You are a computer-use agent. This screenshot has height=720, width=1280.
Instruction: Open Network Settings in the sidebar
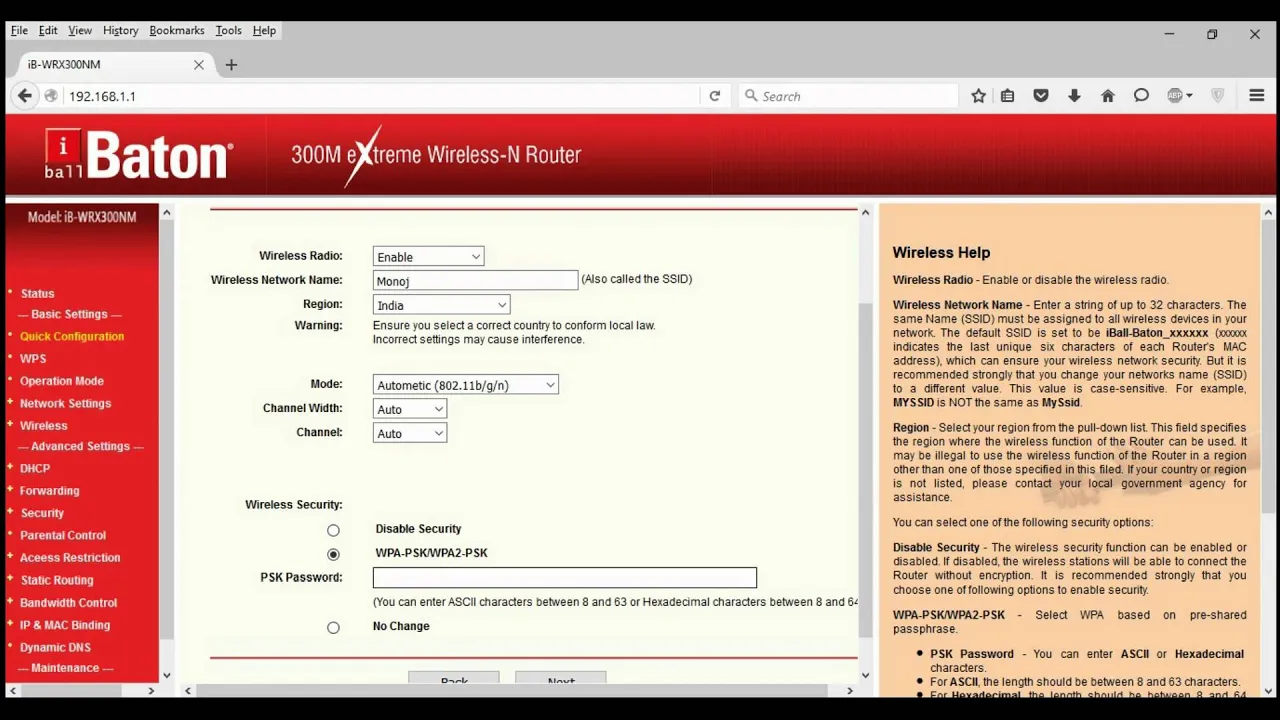pos(65,403)
